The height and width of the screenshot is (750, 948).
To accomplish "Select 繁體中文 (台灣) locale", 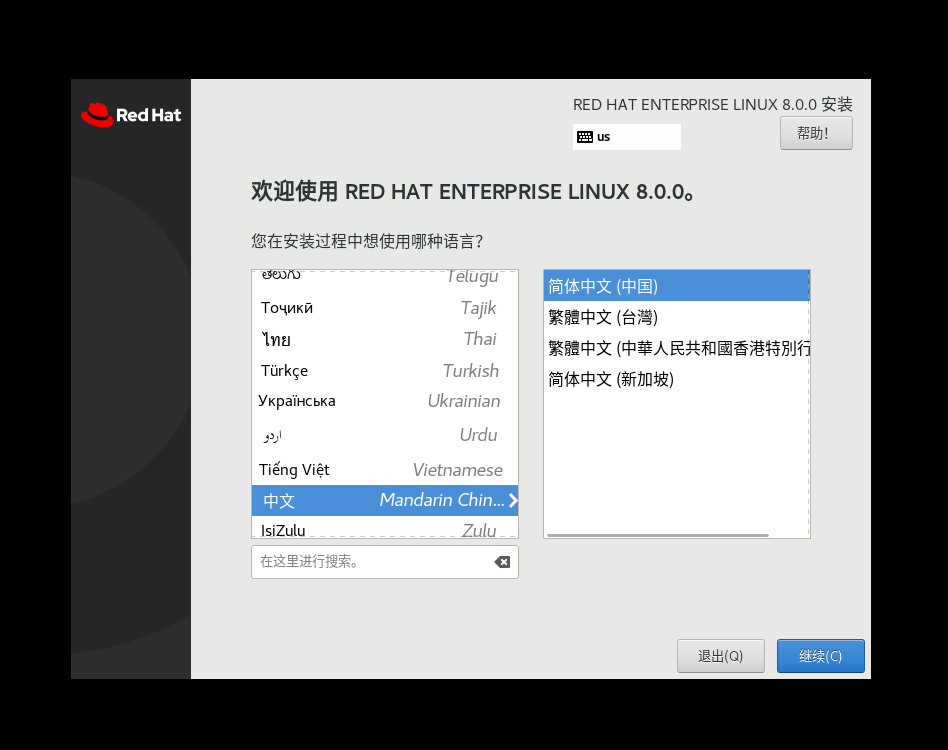I will point(676,317).
